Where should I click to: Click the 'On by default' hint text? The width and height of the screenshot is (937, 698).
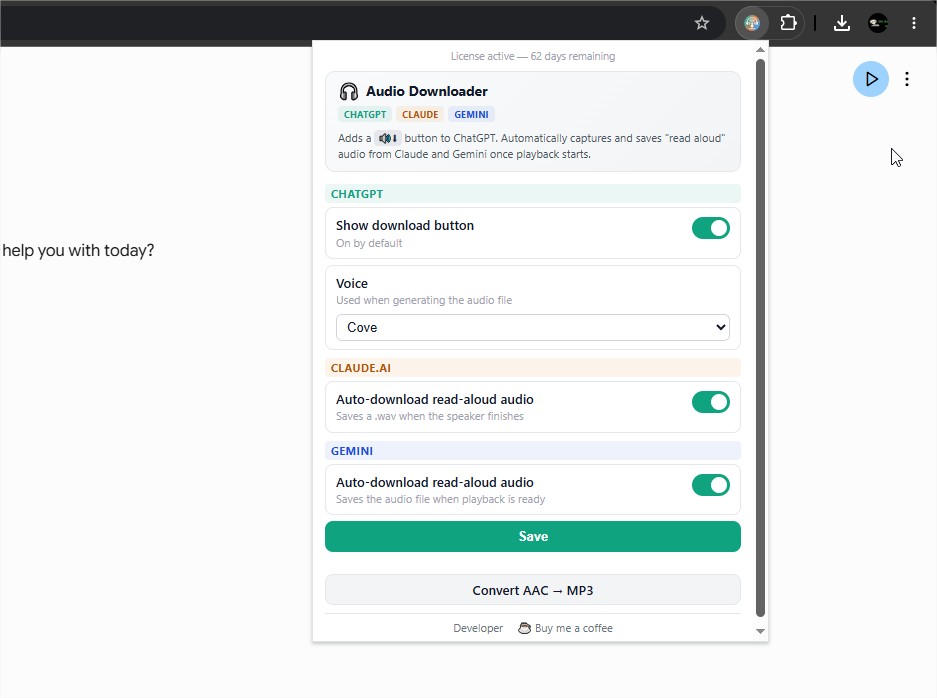click(x=369, y=243)
